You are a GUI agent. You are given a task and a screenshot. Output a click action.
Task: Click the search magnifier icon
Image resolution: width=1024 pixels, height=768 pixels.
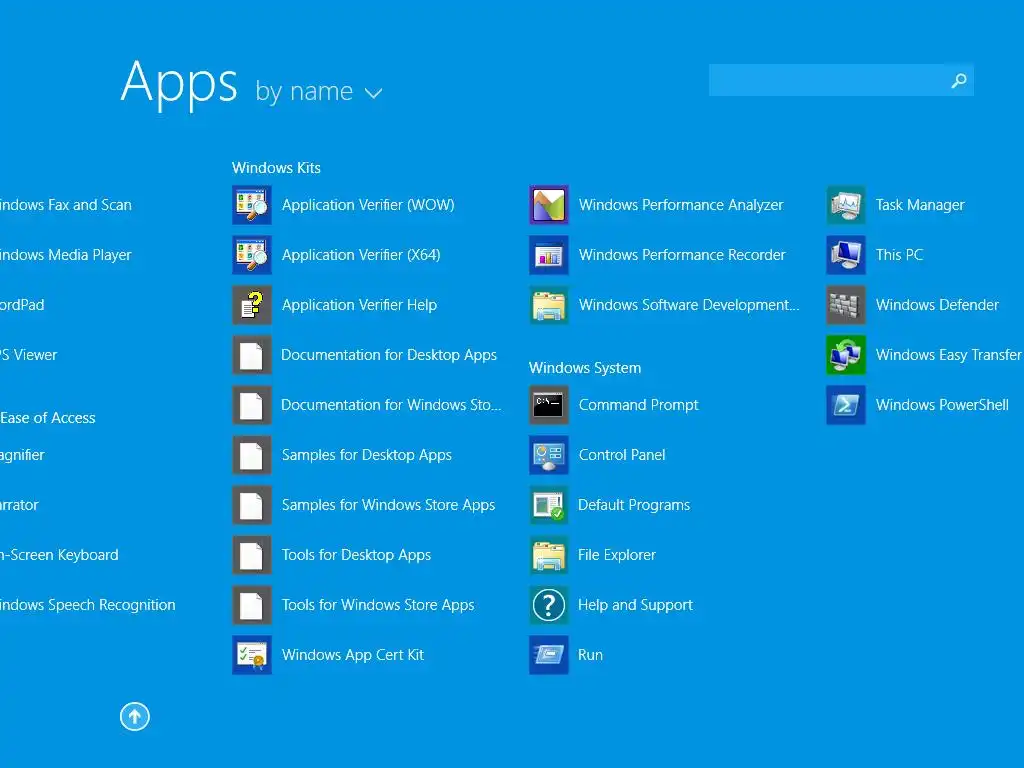(959, 80)
